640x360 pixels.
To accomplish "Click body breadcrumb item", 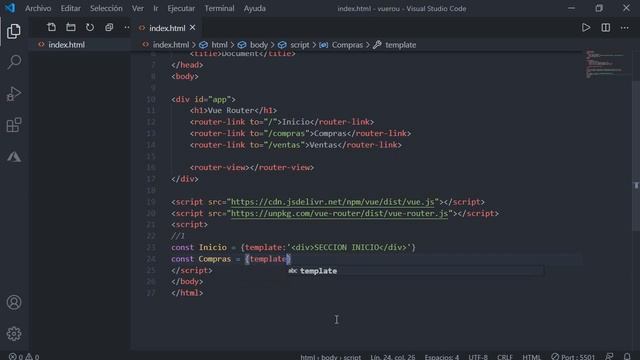I will point(259,45).
